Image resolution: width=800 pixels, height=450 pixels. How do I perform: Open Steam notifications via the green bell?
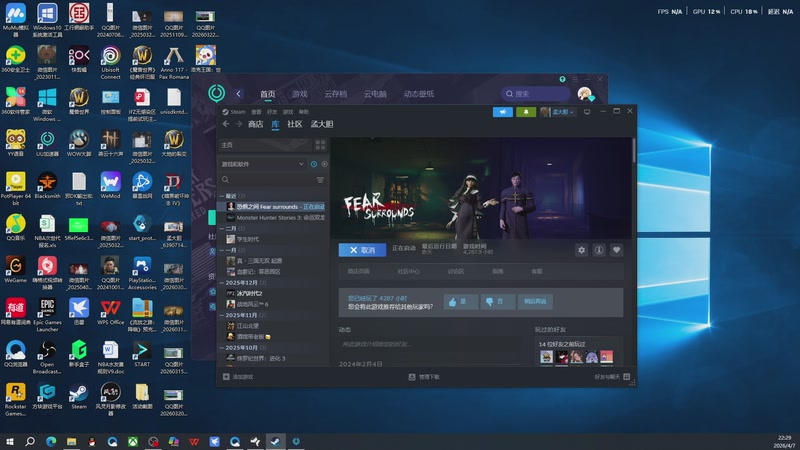(526, 112)
